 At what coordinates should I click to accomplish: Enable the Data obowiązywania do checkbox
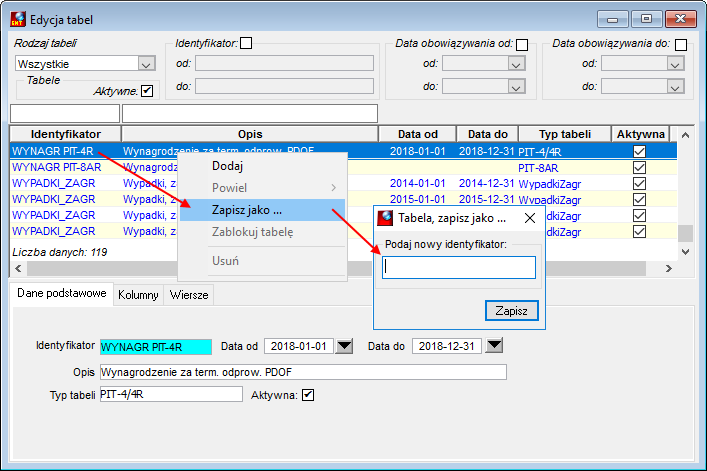681,45
